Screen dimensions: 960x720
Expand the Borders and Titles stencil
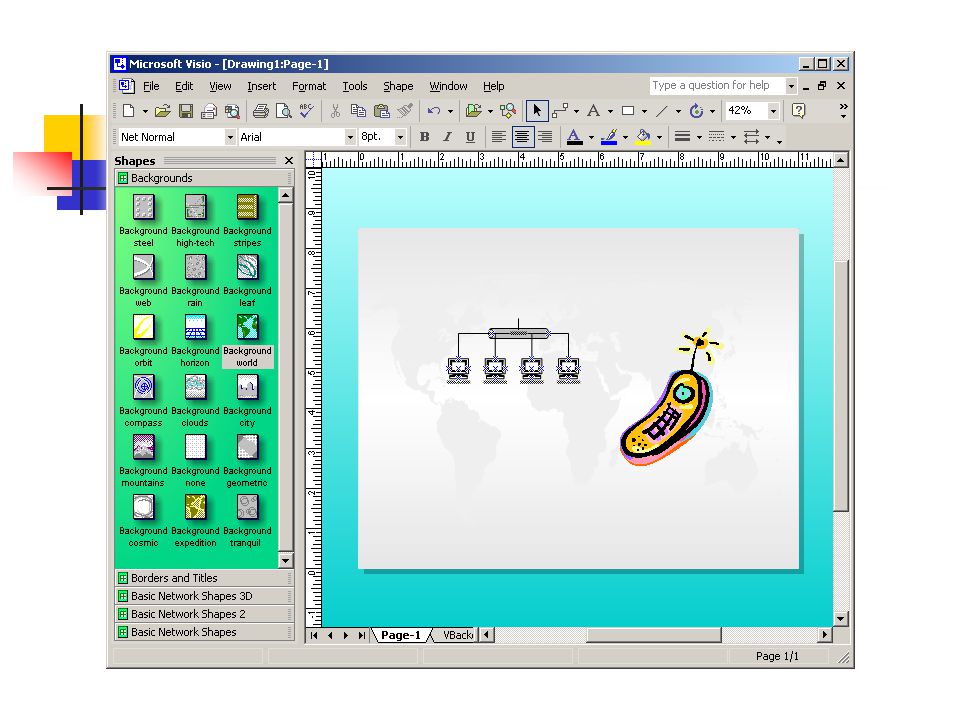(204, 578)
